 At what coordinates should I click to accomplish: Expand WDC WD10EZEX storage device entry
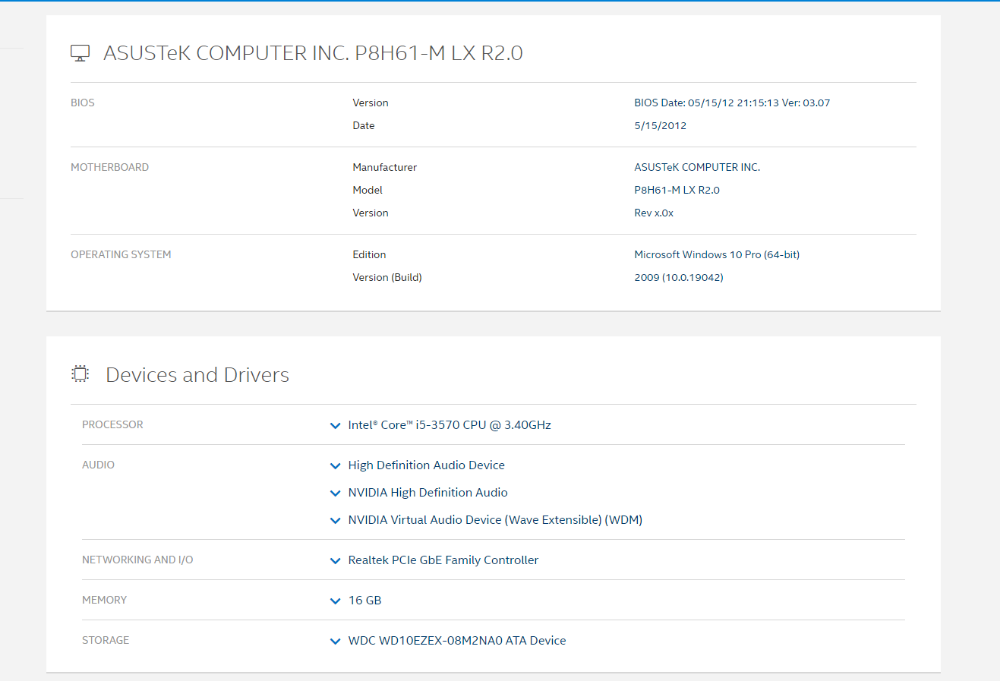pyautogui.click(x=335, y=641)
